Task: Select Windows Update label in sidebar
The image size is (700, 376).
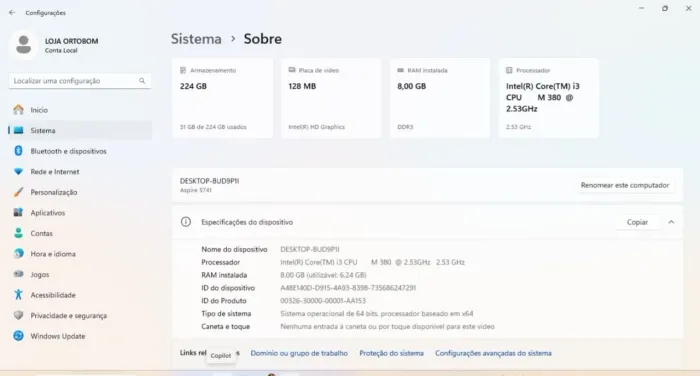Action: click(58, 336)
